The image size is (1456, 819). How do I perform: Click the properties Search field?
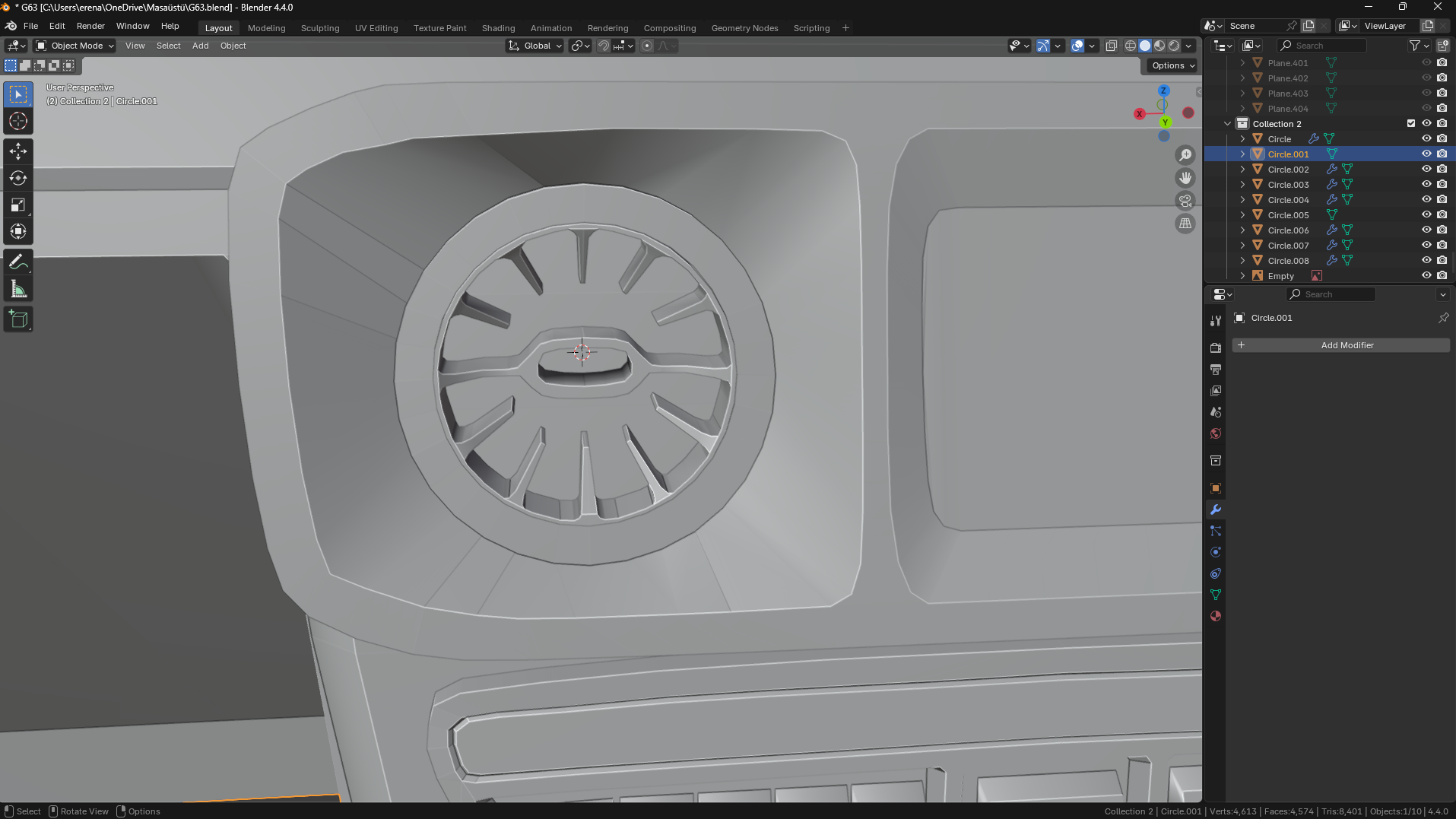point(1331,294)
